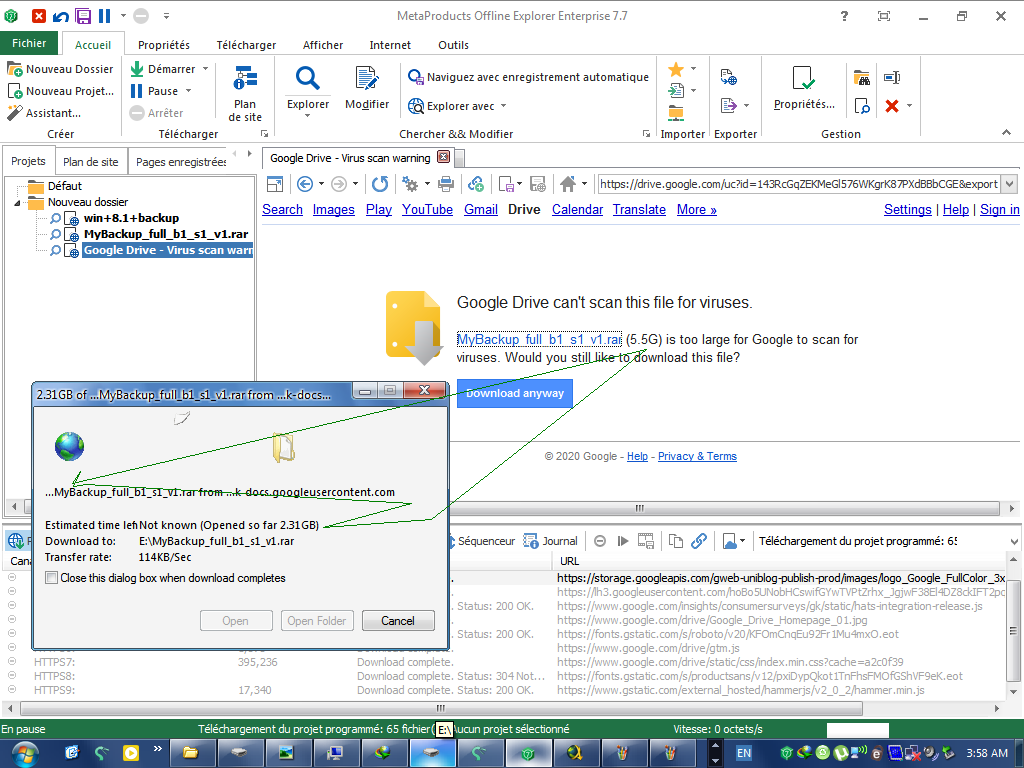Click the star Importer favorites icon
The height and width of the screenshot is (768, 1024).
pyautogui.click(x=676, y=69)
